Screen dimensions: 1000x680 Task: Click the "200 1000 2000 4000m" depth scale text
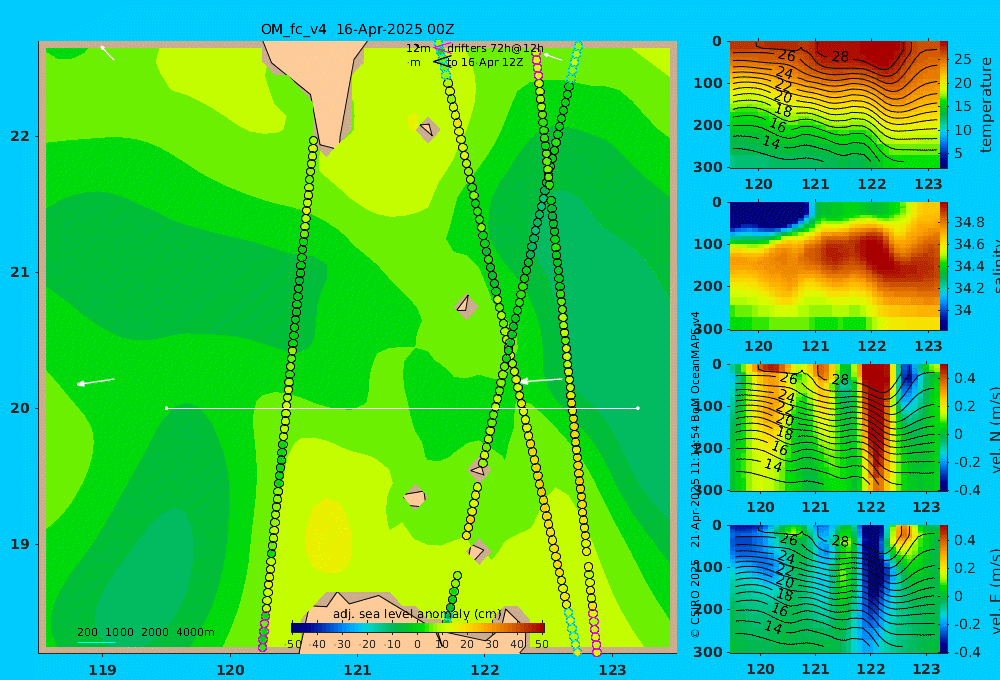[x=146, y=632]
